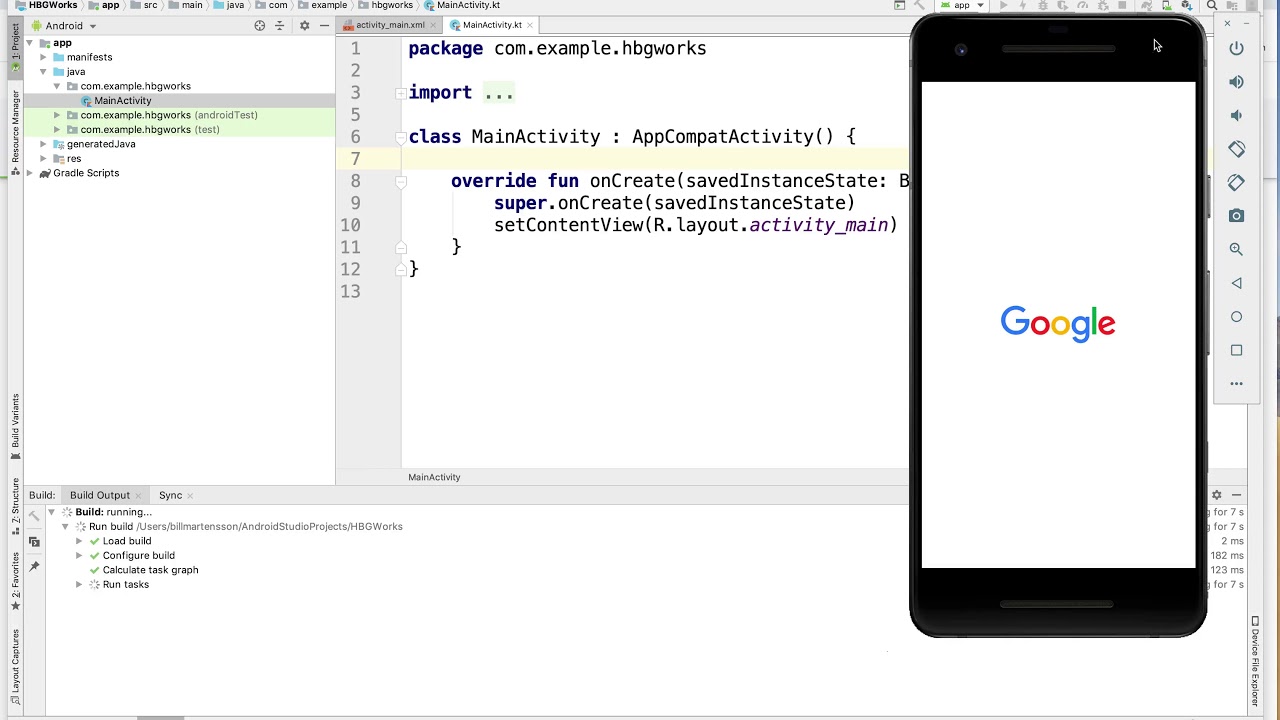Image resolution: width=1280 pixels, height=720 pixels.
Task: Expand the com.example.hbgworks (androidTest) arrow
Action: tap(58, 115)
